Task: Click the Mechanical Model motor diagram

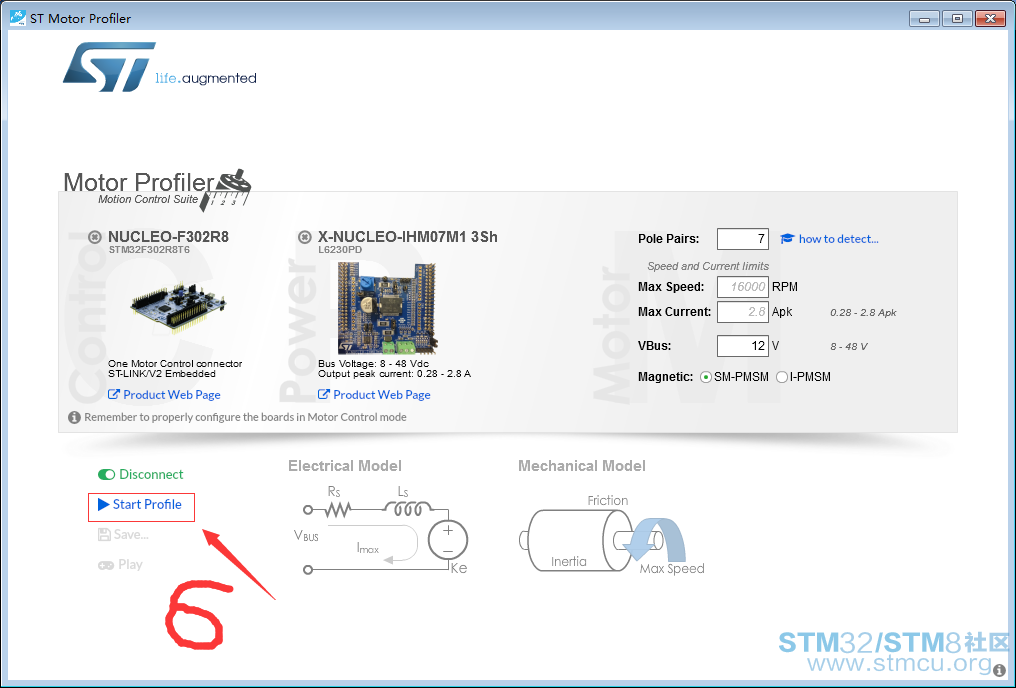Action: pos(611,534)
